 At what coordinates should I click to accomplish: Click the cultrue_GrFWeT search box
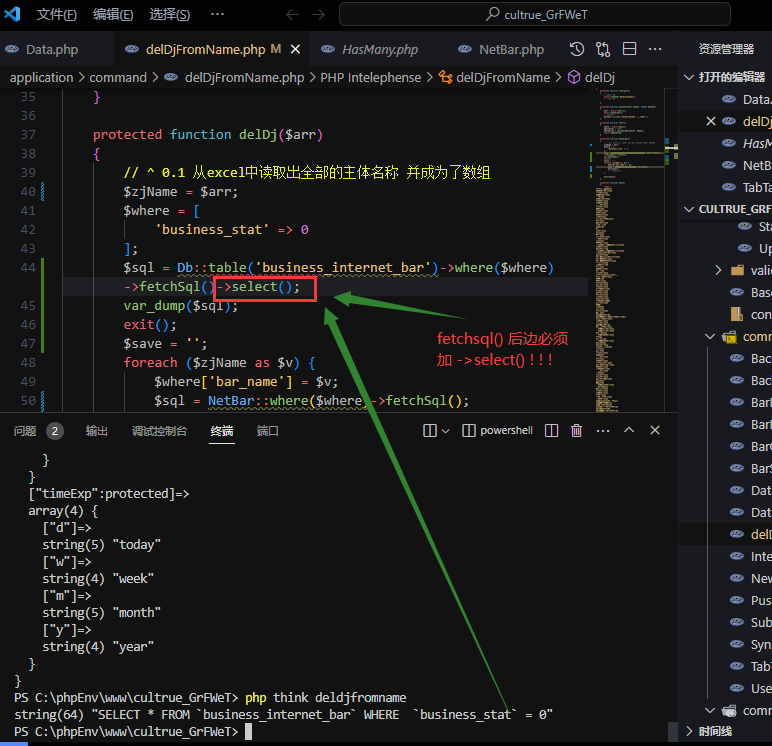[x=535, y=14]
